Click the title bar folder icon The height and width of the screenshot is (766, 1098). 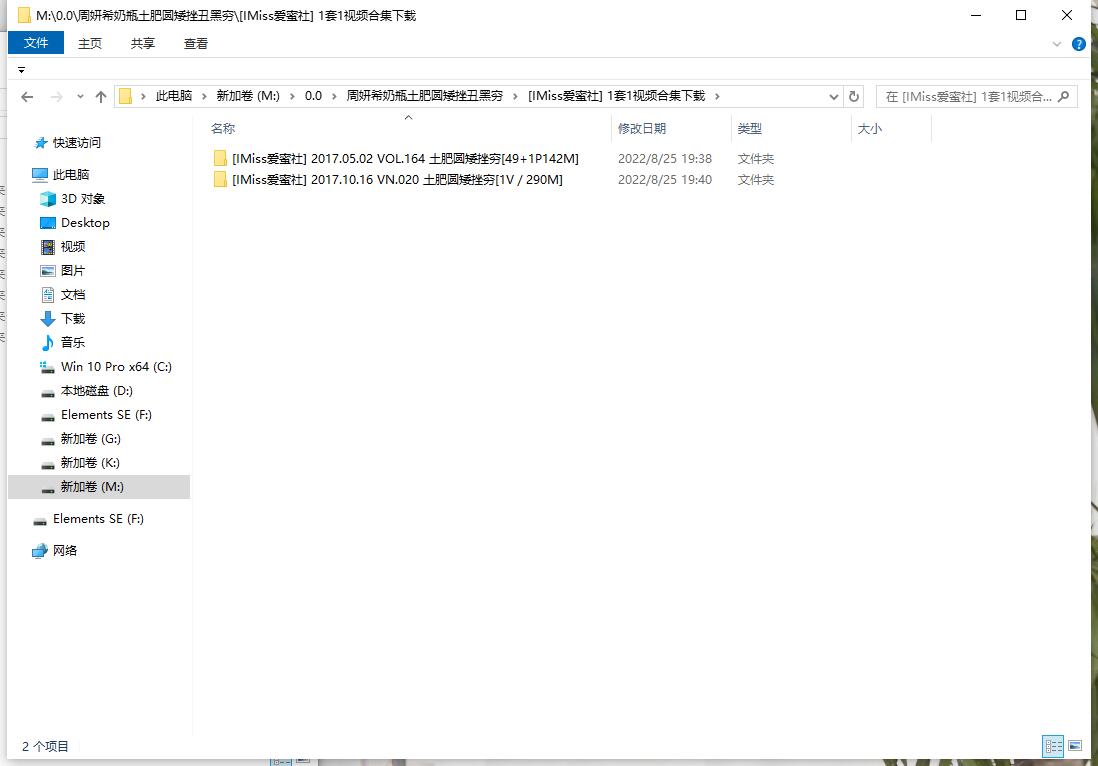24,15
